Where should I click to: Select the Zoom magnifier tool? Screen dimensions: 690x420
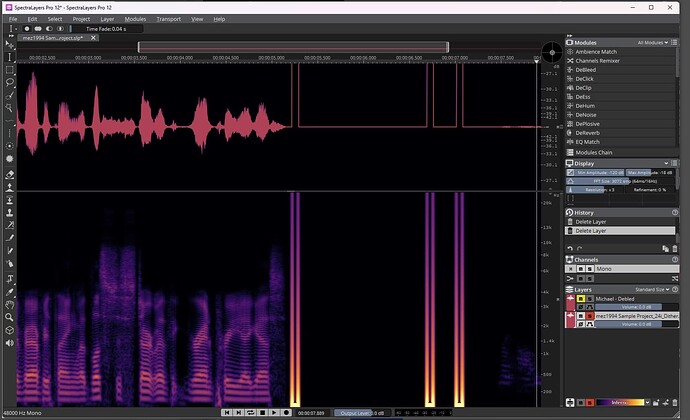[10, 317]
